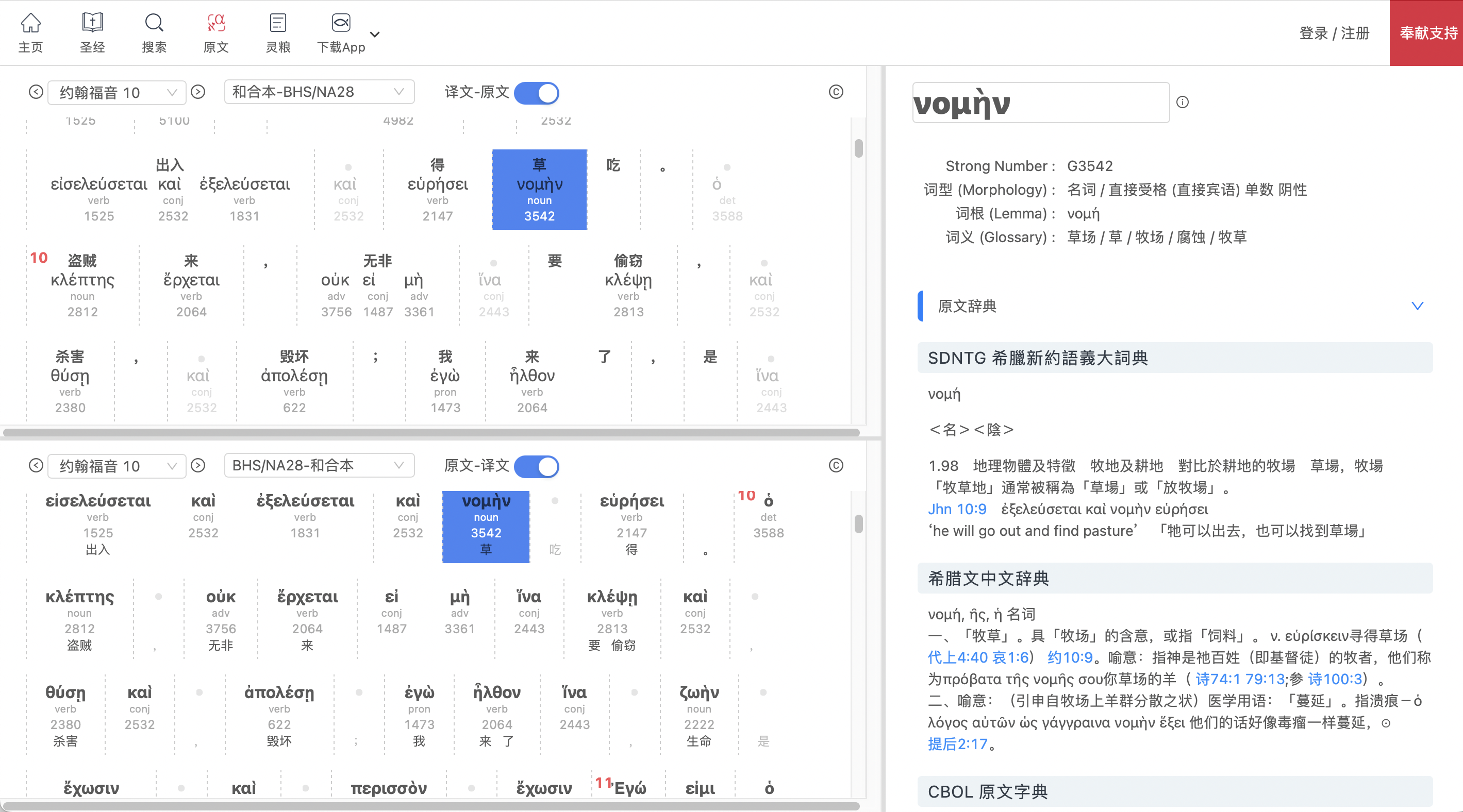1463x812 pixels.
Task: Select Ἐγώ at verse 11
Action: point(630,788)
